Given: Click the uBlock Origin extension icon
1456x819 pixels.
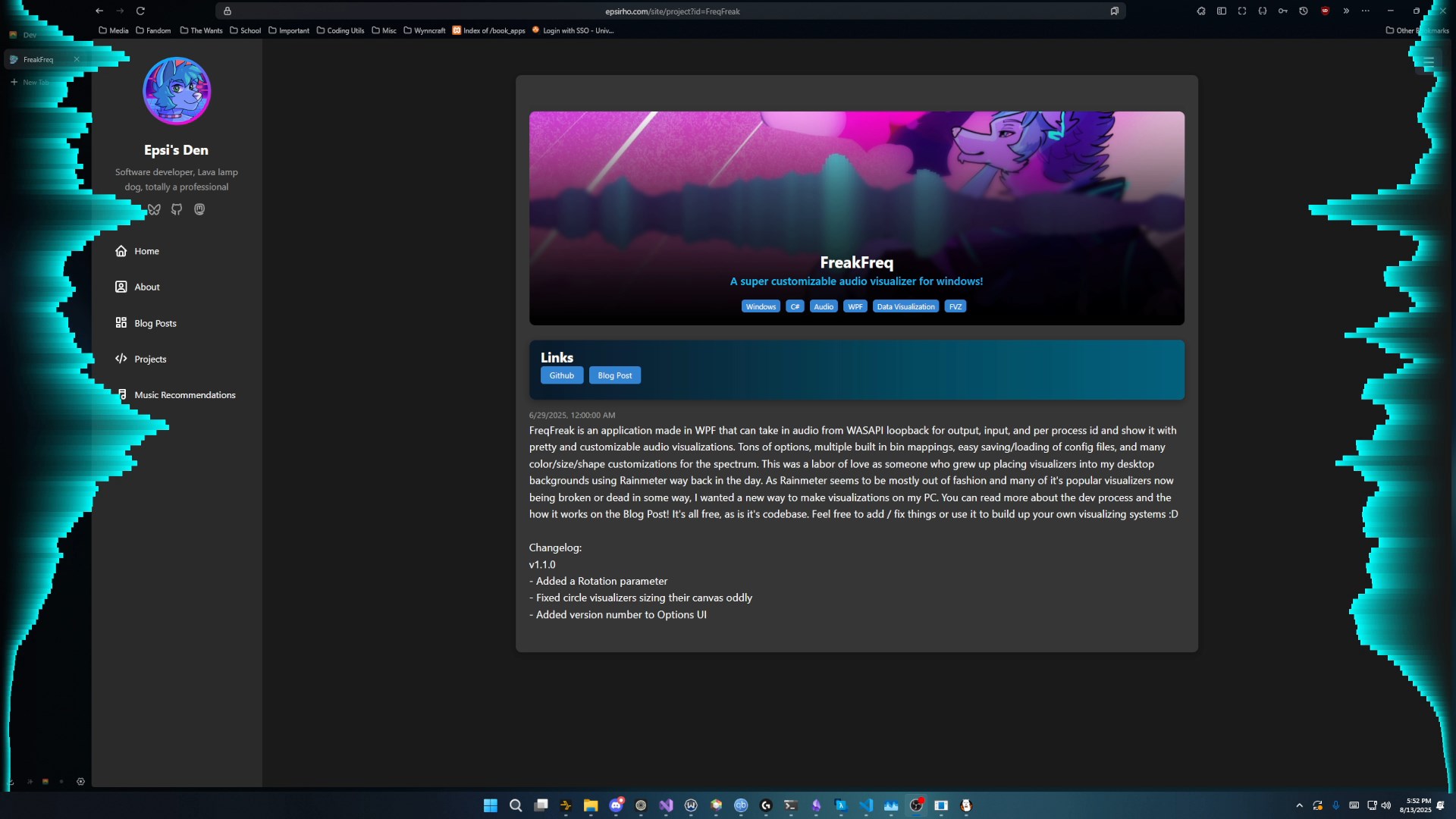Looking at the screenshot, I should pyautogui.click(x=1325, y=11).
